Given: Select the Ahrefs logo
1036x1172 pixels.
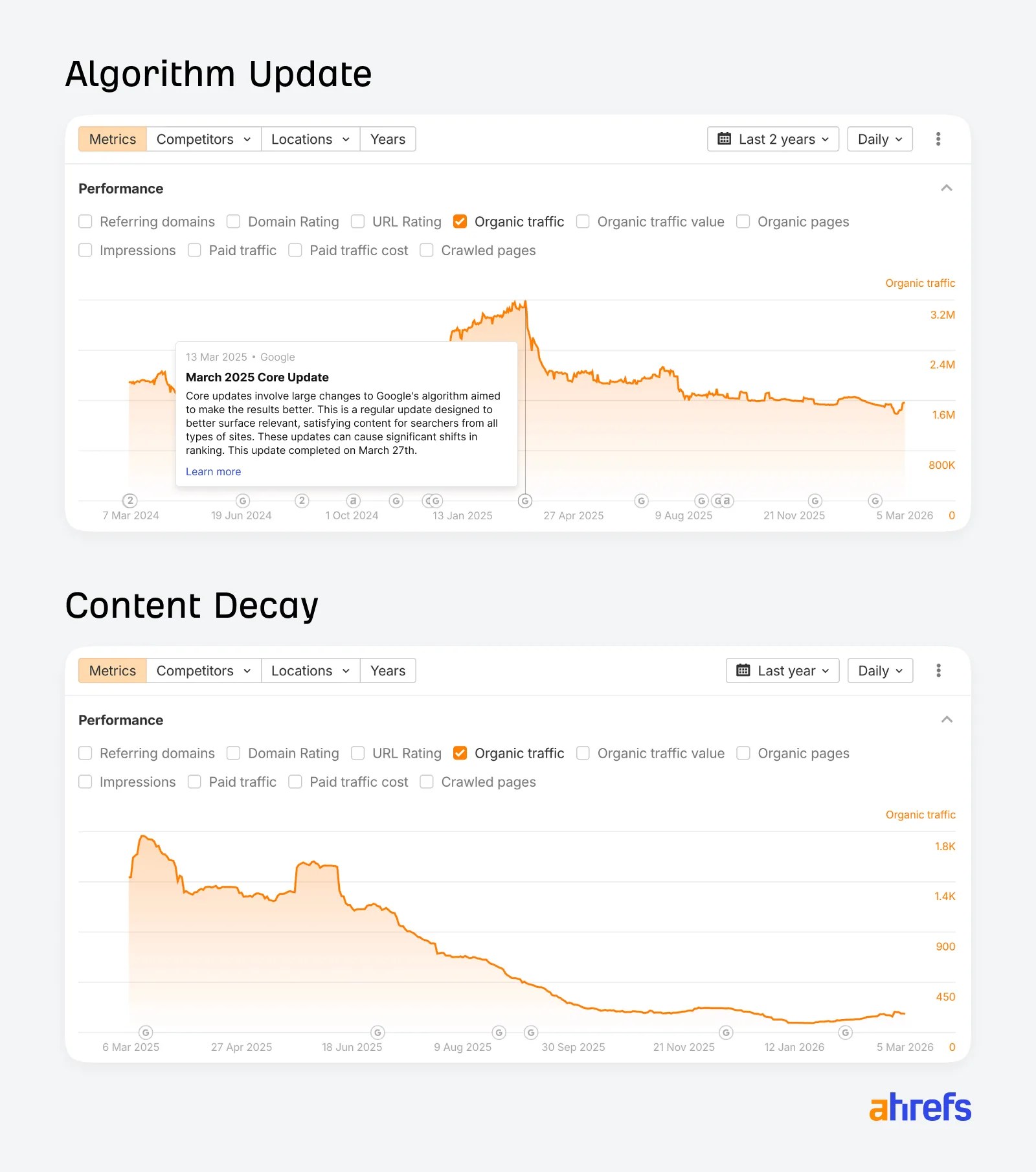Looking at the screenshot, I should [919, 1107].
